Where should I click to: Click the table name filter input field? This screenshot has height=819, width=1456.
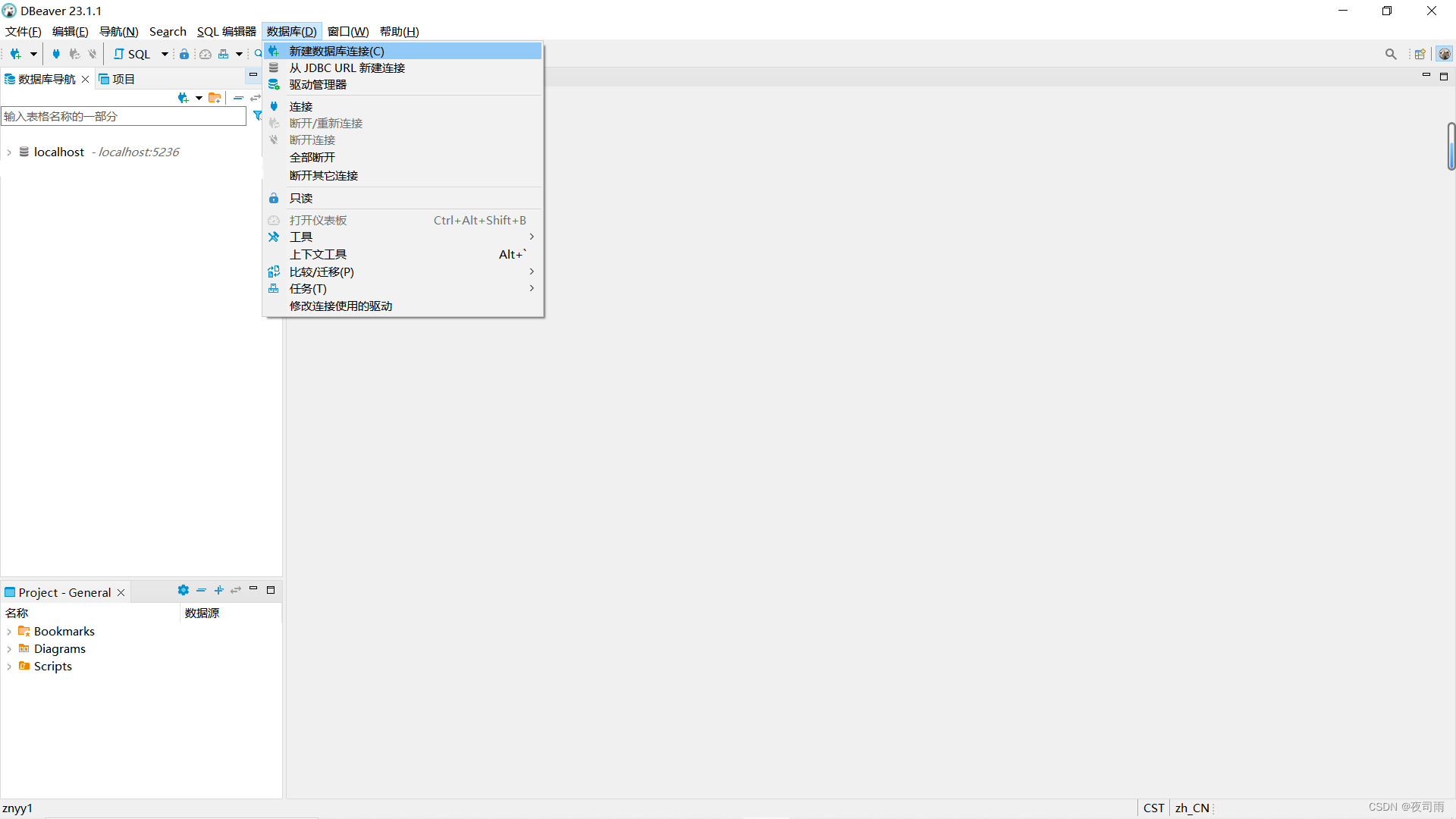coord(123,115)
